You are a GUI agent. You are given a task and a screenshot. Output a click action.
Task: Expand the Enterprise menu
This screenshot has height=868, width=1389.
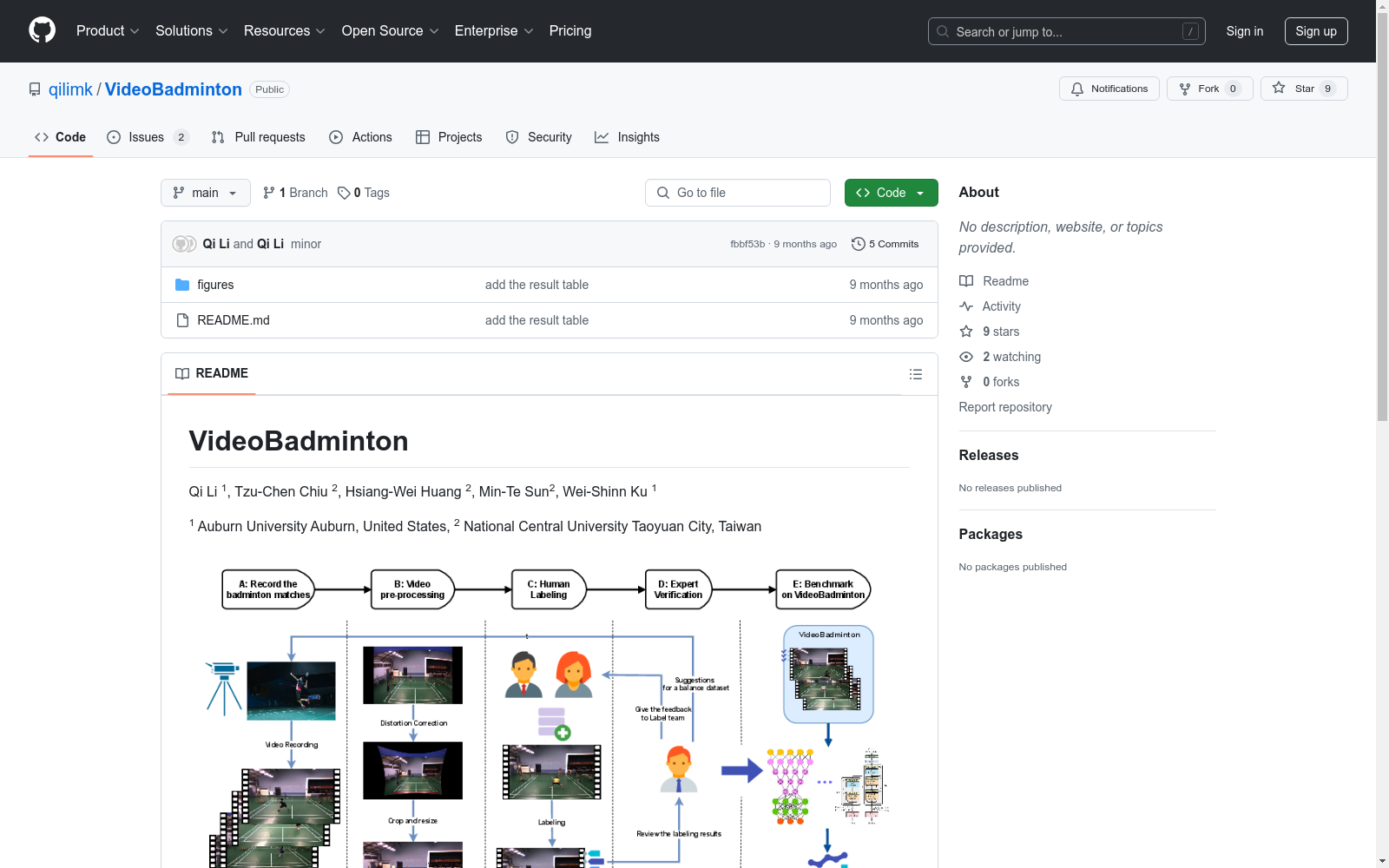494,30
